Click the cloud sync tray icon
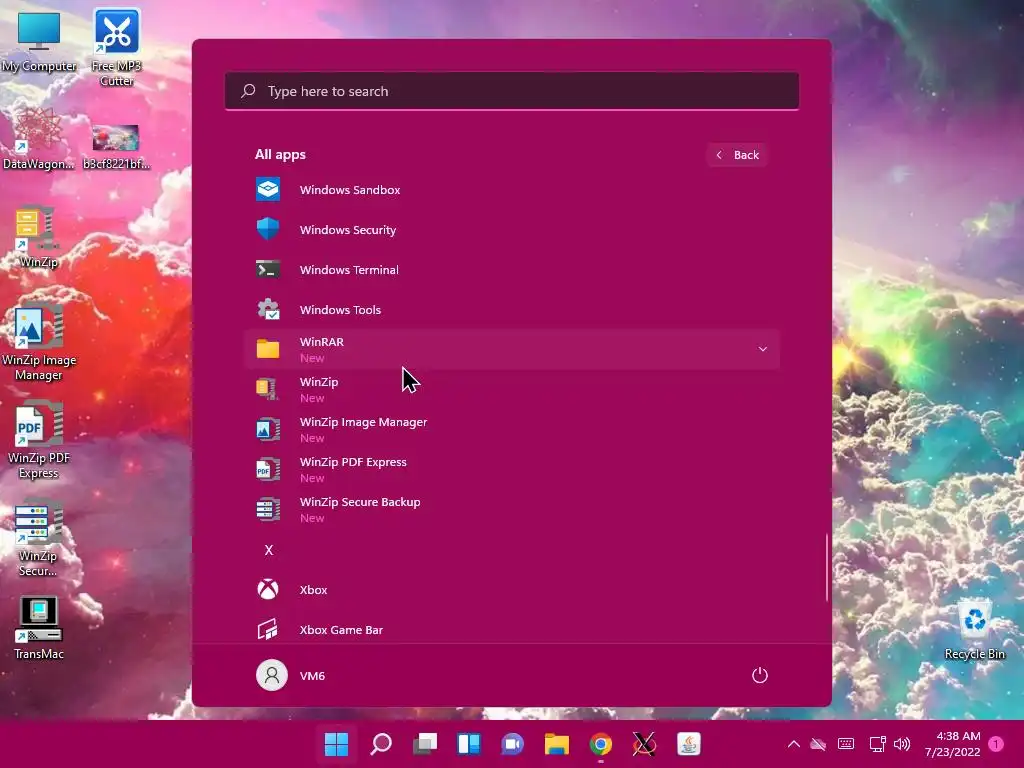This screenshot has height=768, width=1024. 818,744
